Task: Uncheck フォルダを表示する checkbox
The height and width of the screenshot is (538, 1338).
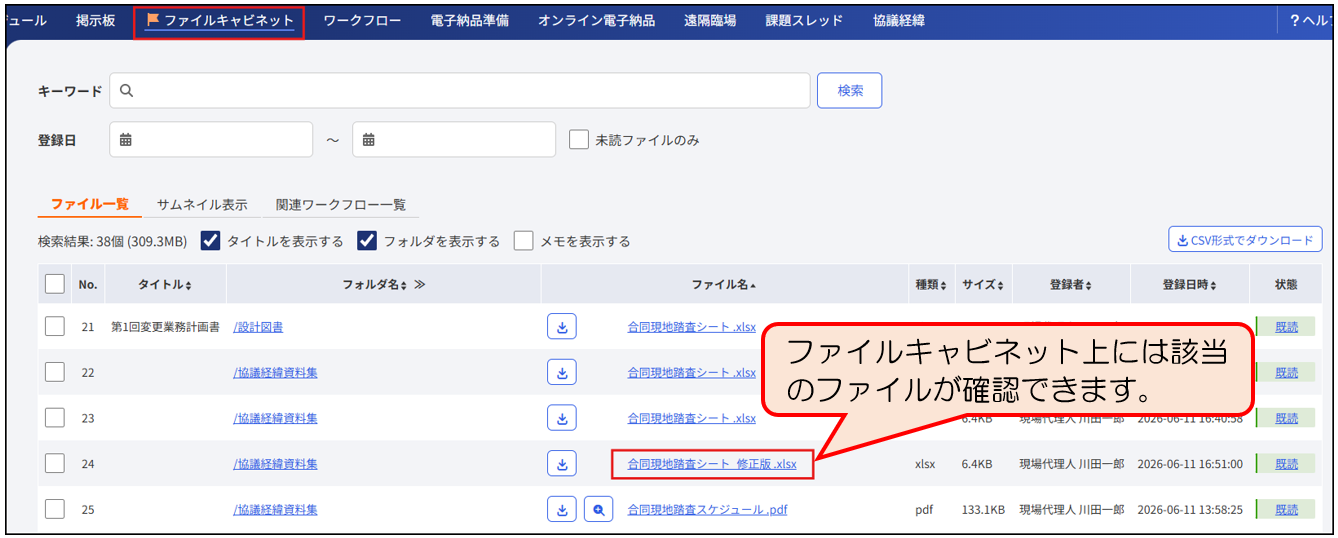Action: 367,241
